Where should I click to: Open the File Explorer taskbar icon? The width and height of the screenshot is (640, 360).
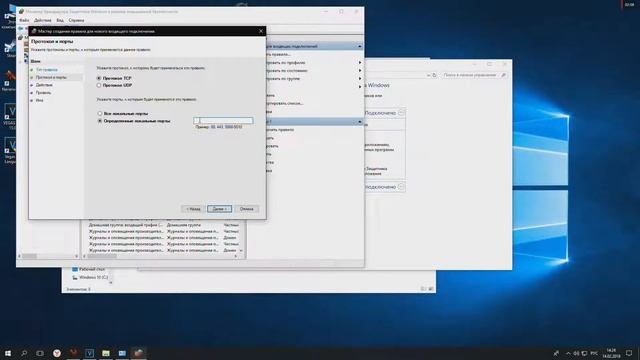(106, 353)
